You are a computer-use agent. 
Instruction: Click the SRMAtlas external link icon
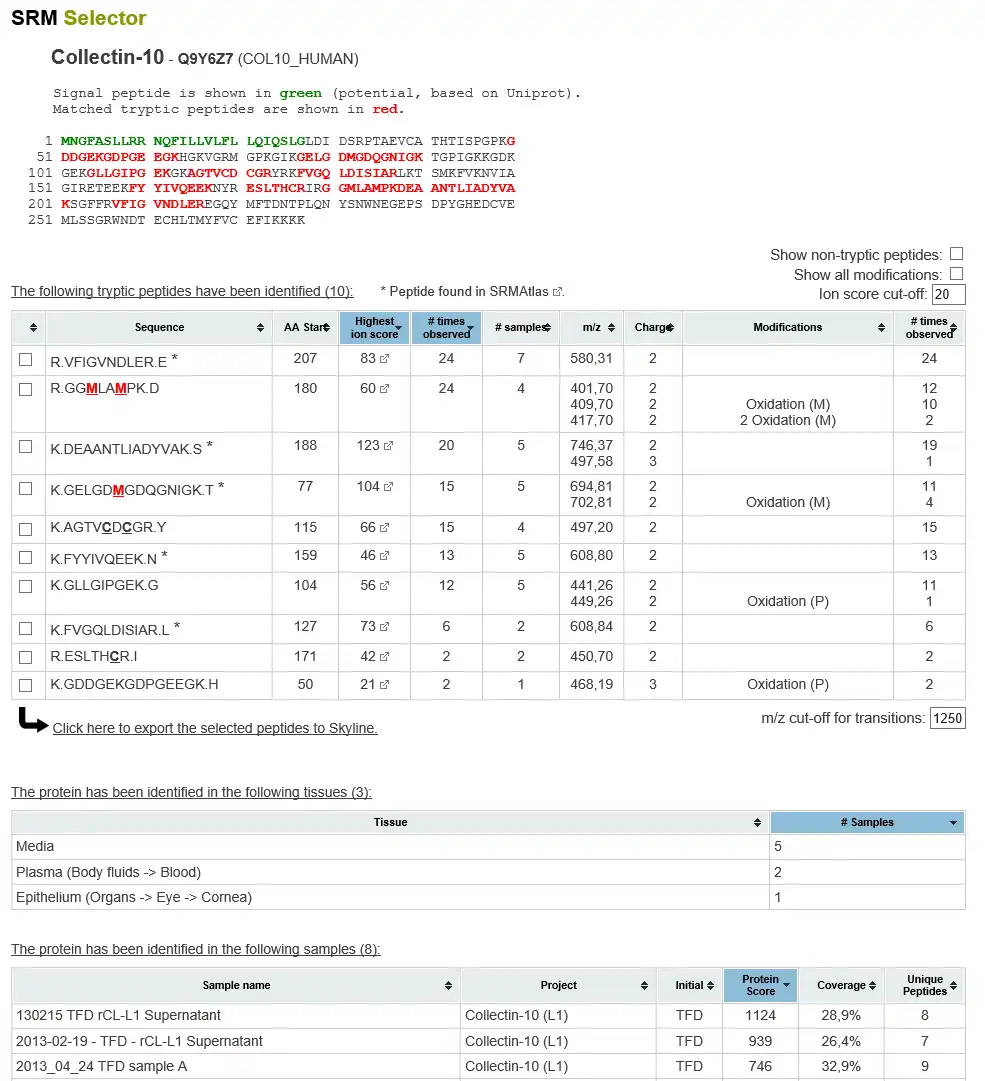(558, 292)
